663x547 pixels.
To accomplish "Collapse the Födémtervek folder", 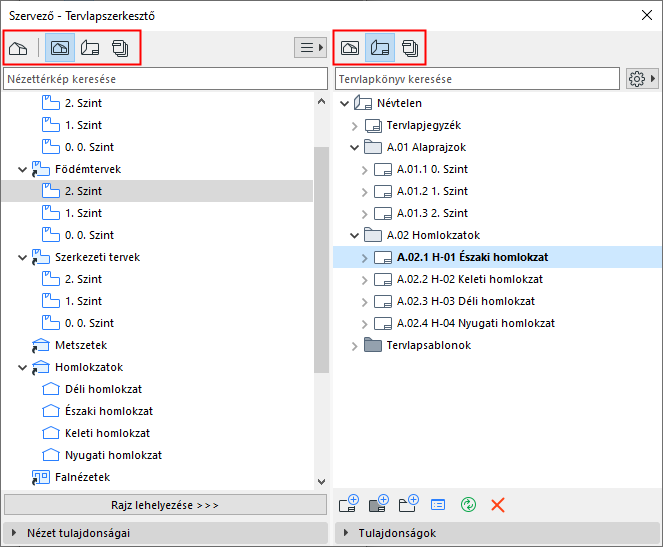I will point(22,170).
